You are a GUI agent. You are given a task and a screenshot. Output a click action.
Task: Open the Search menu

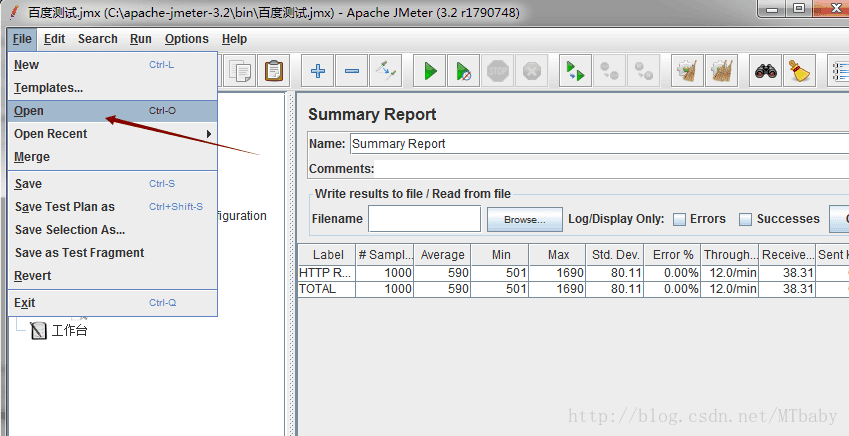[x=97, y=39]
